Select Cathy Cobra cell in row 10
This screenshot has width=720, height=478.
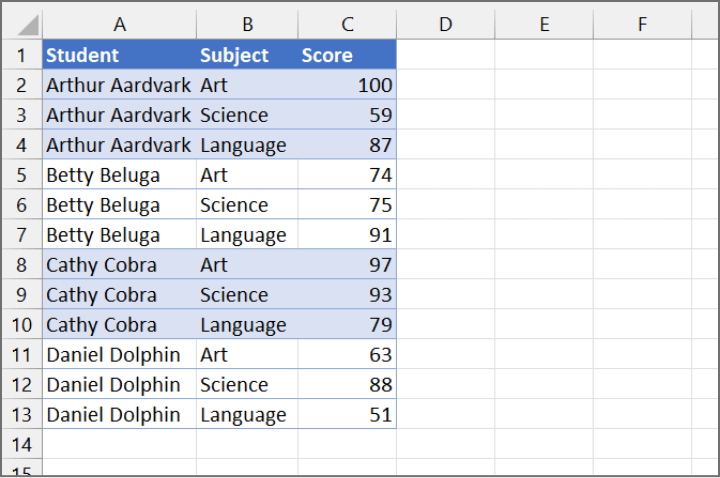tap(119, 325)
